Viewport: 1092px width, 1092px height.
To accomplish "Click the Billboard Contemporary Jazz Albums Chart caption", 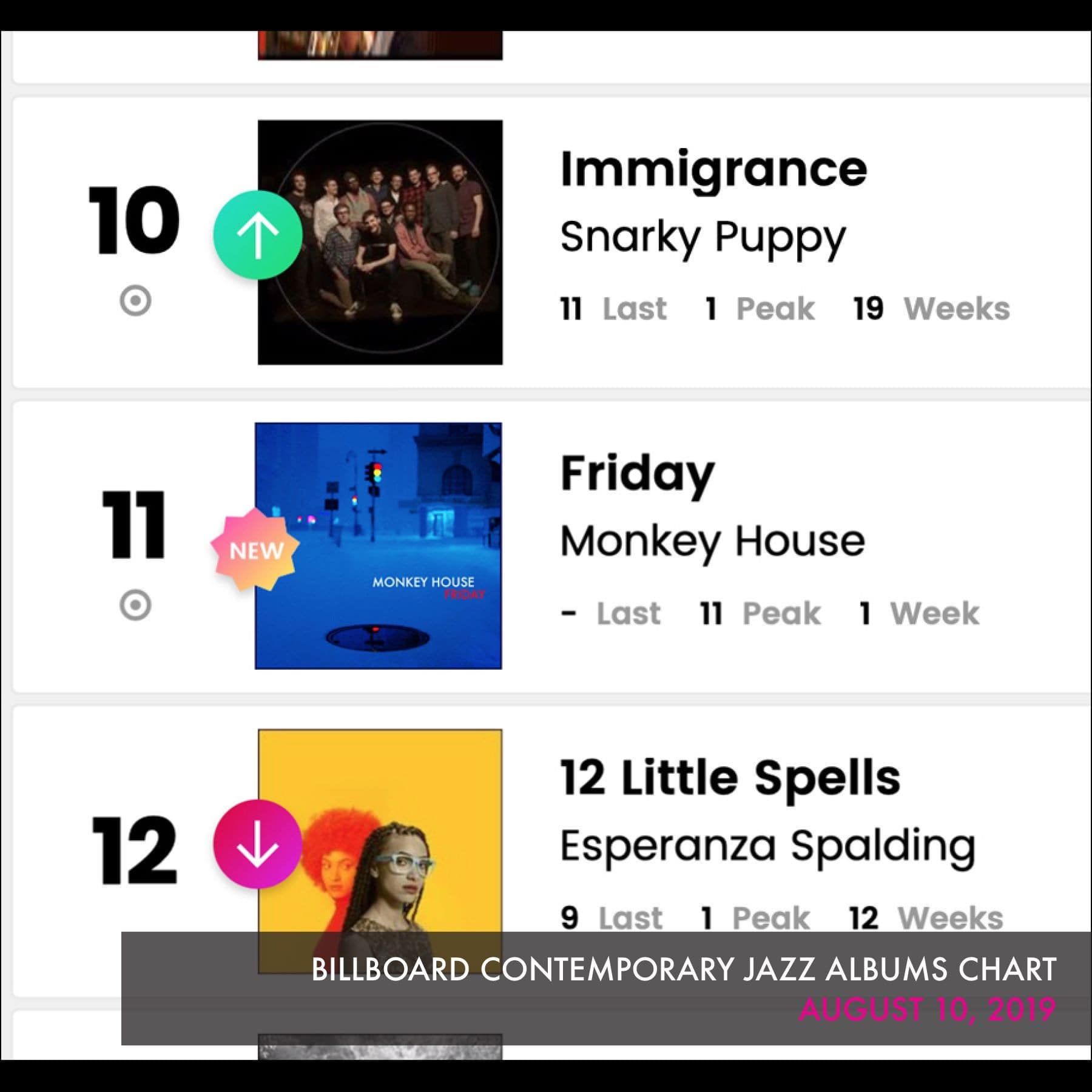I will pyautogui.click(x=684, y=969).
